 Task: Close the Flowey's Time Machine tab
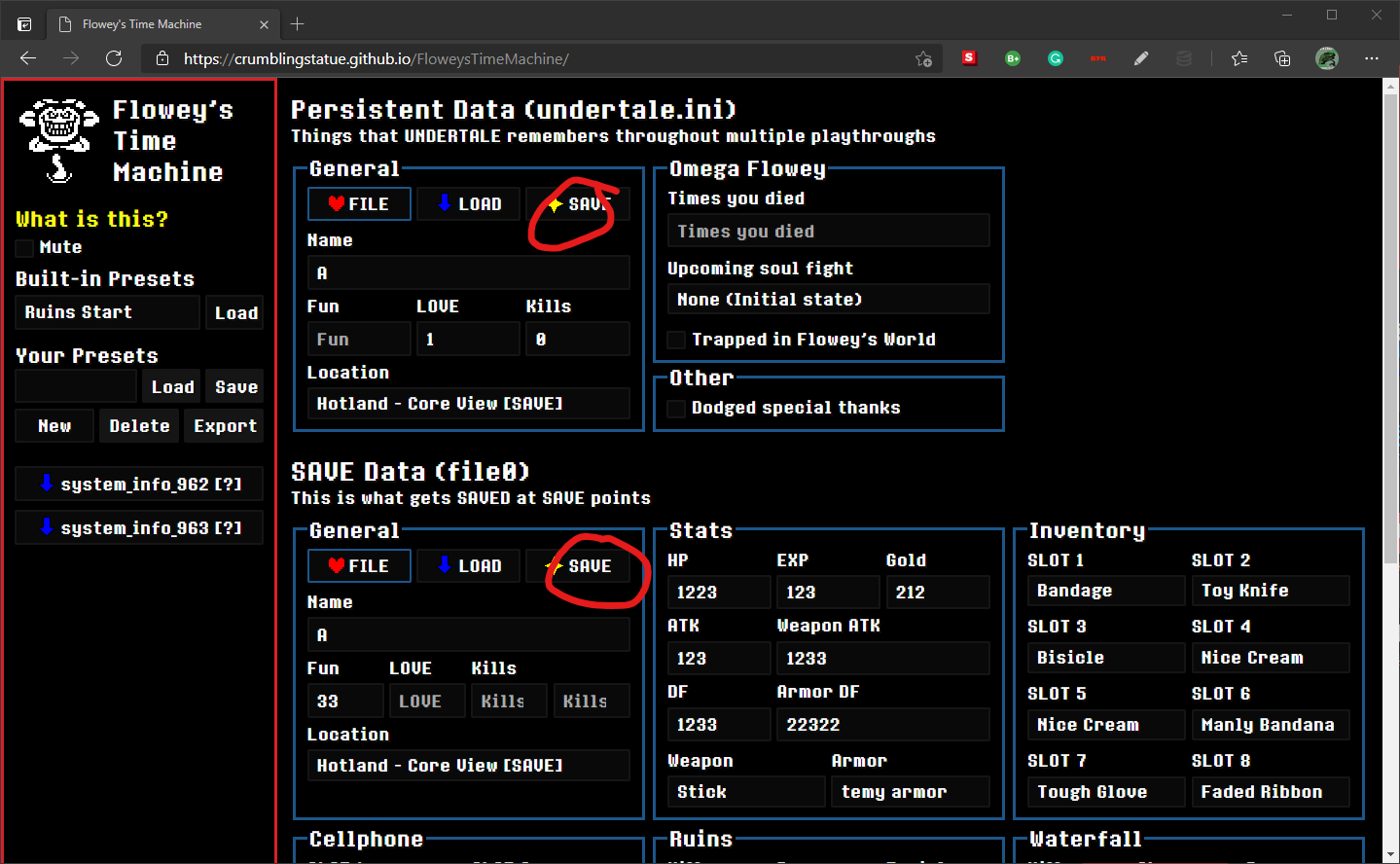(264, 24)
